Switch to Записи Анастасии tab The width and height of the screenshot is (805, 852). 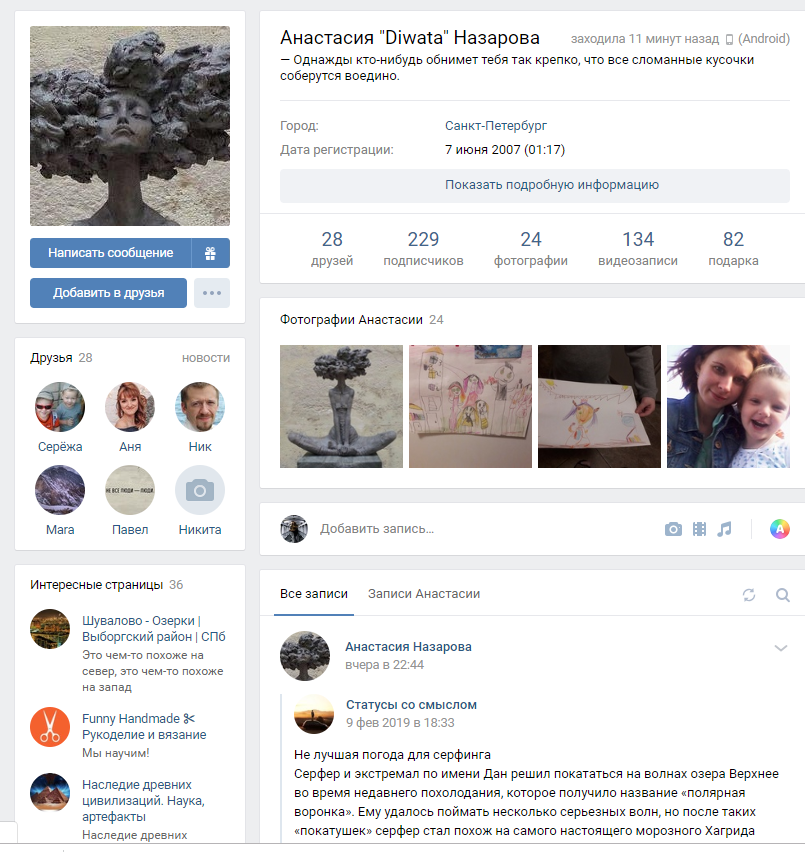tap(424, 594)
